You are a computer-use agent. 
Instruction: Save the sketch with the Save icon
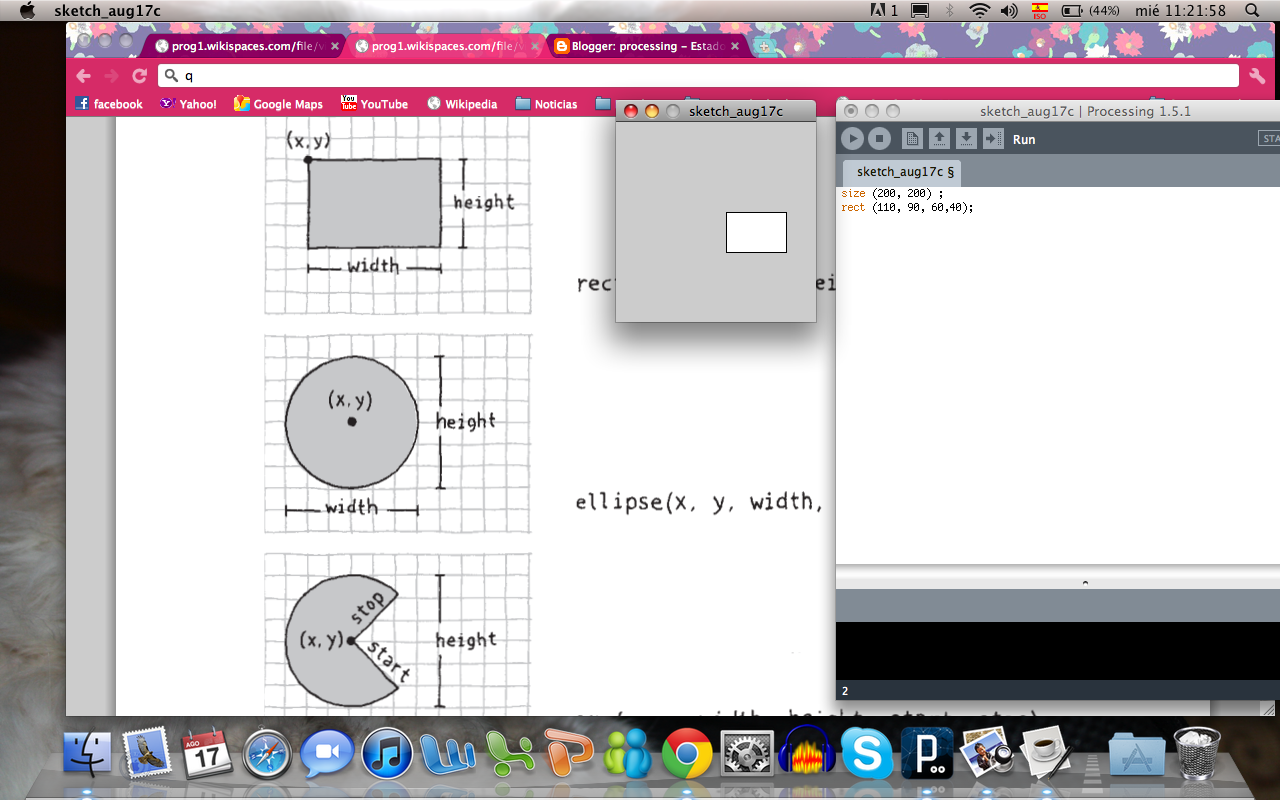(965, 139)
